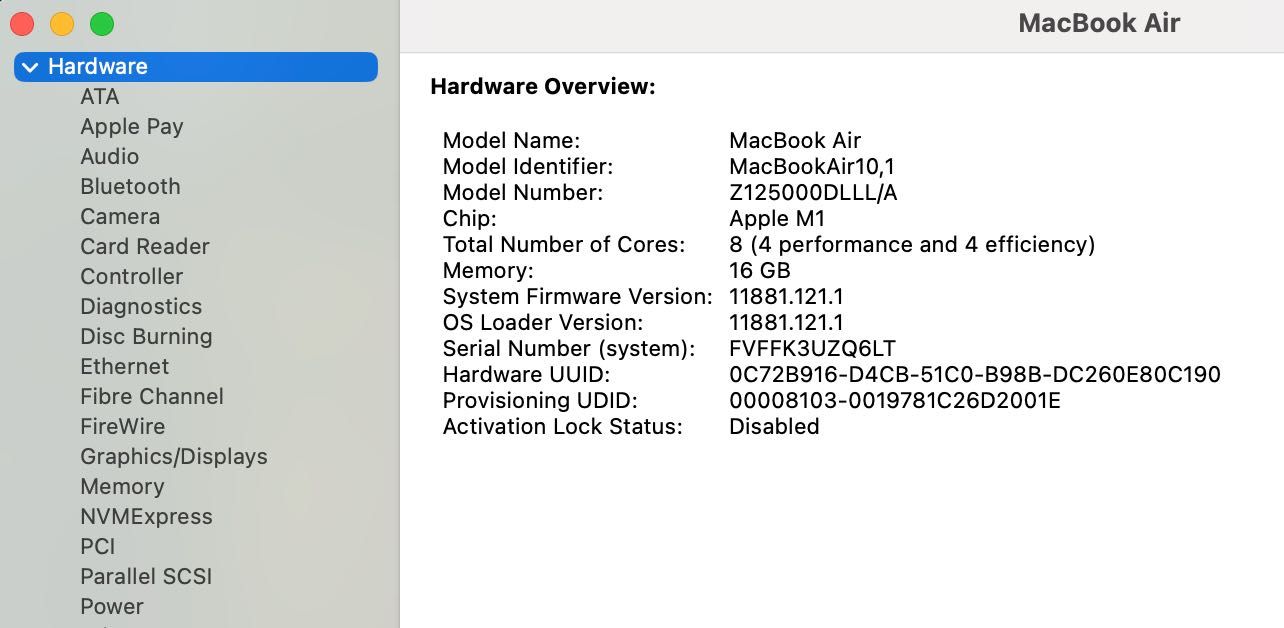
Task: Select the System Firmware Version value
Action: pos(786,297)
